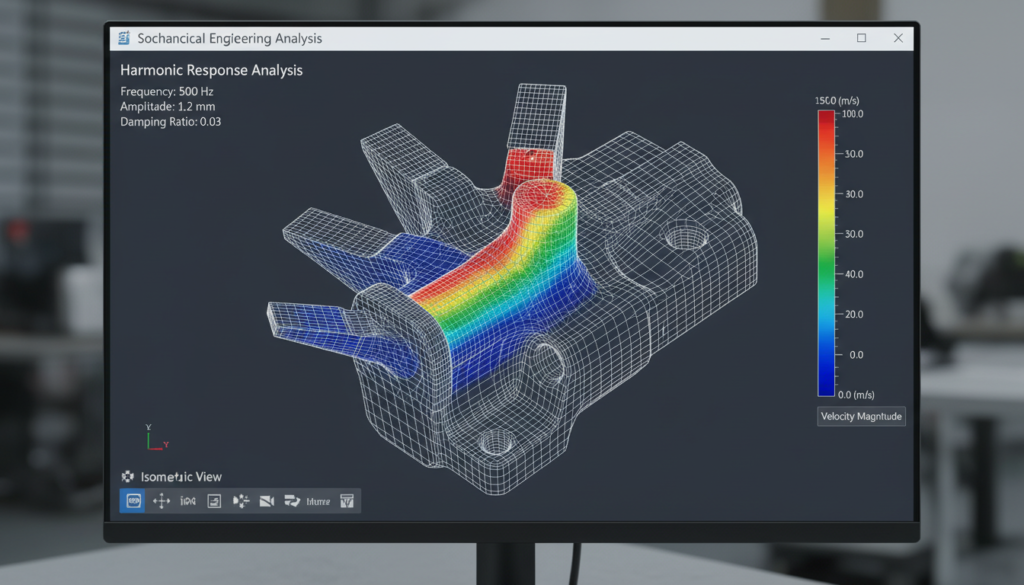1024x585 pixels.
Task: Select the four-arrow pan tool
Action: click(x=161, y=501)
